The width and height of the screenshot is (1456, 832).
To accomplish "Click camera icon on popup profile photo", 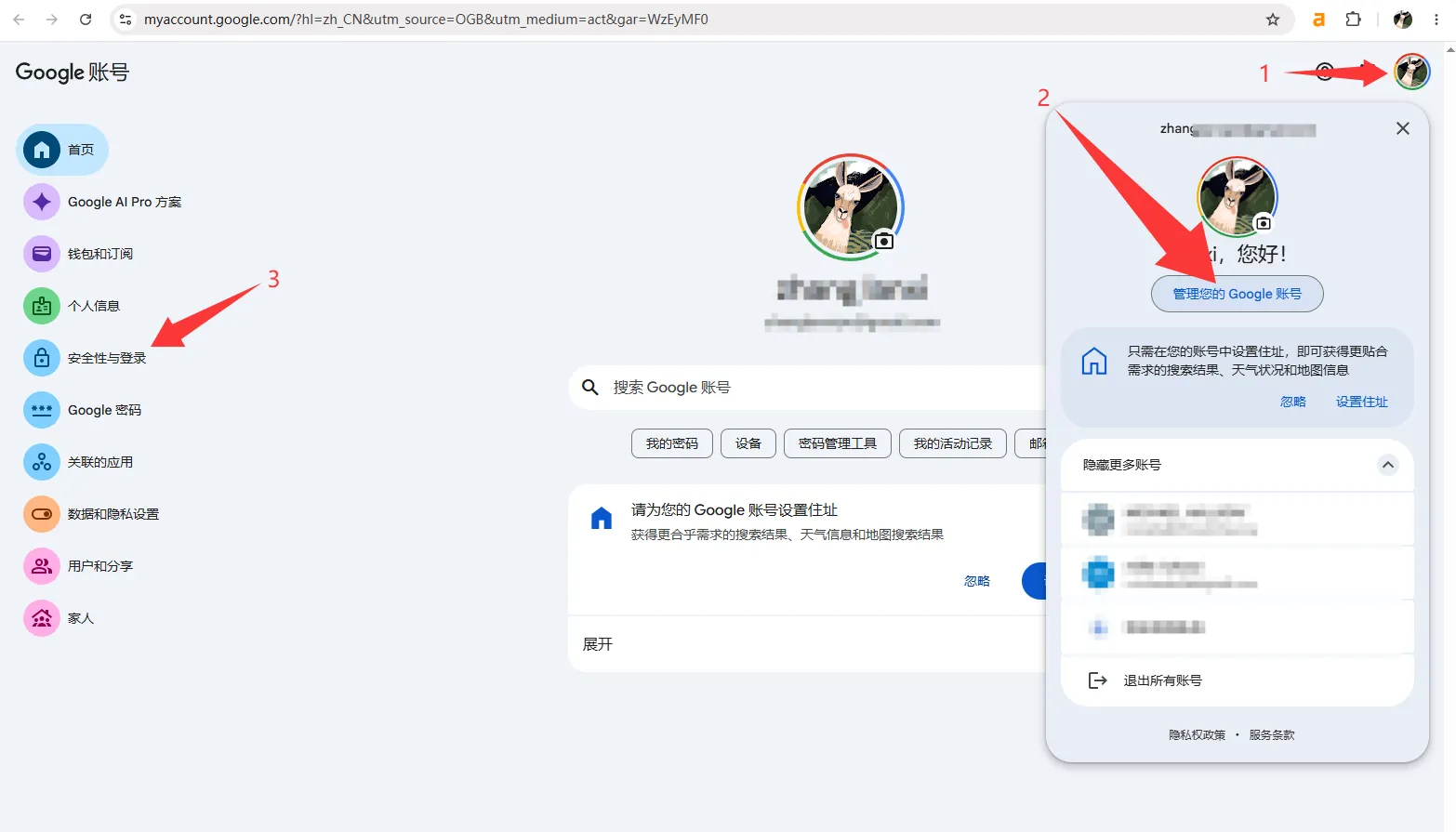I will [x=1264, y=223].
